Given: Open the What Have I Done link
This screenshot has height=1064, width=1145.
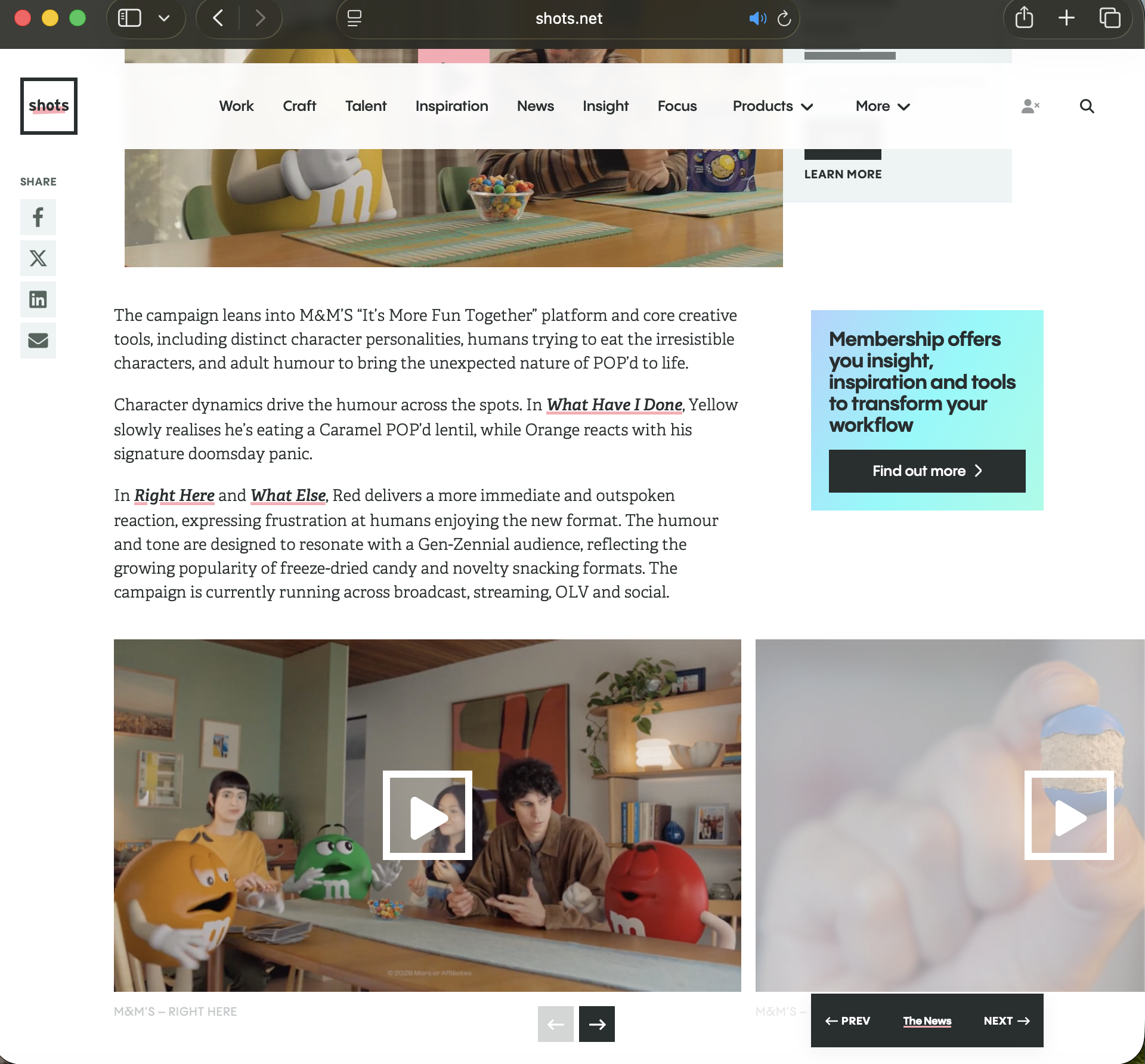Looking at the screenshot, I should click(614, 405).
